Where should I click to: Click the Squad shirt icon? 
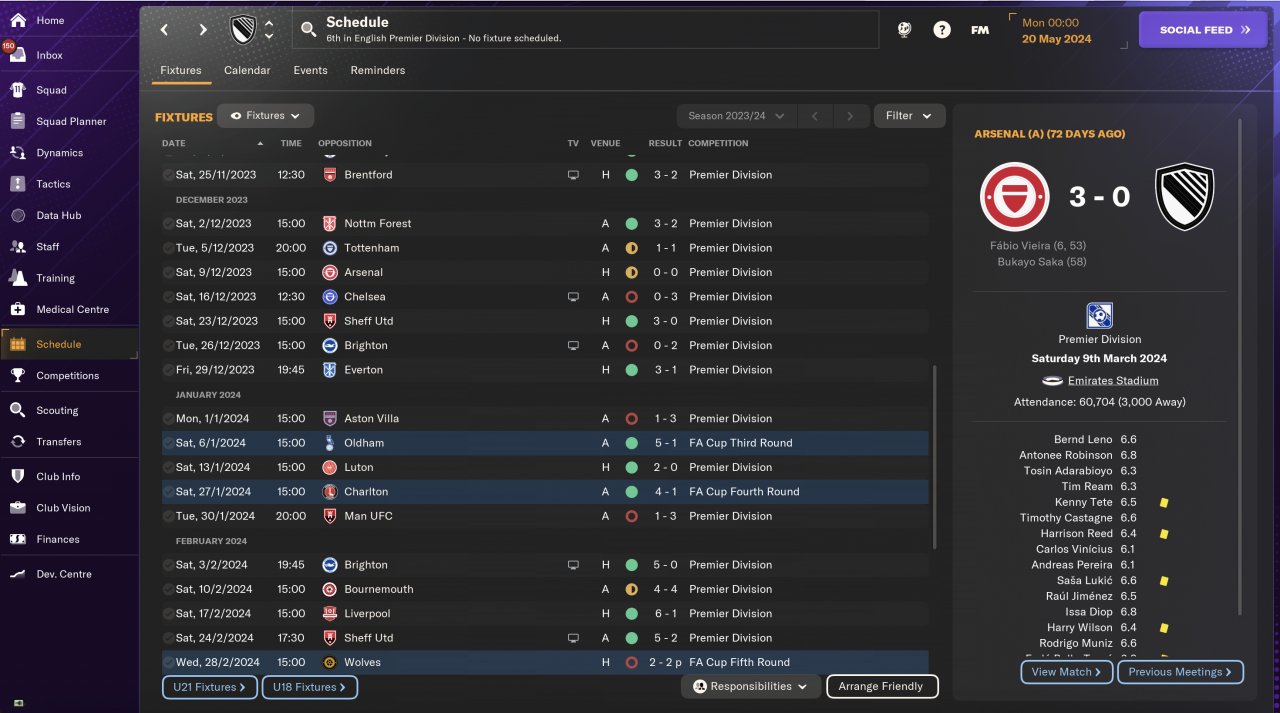pyautogui.click(x=18, y=90)
